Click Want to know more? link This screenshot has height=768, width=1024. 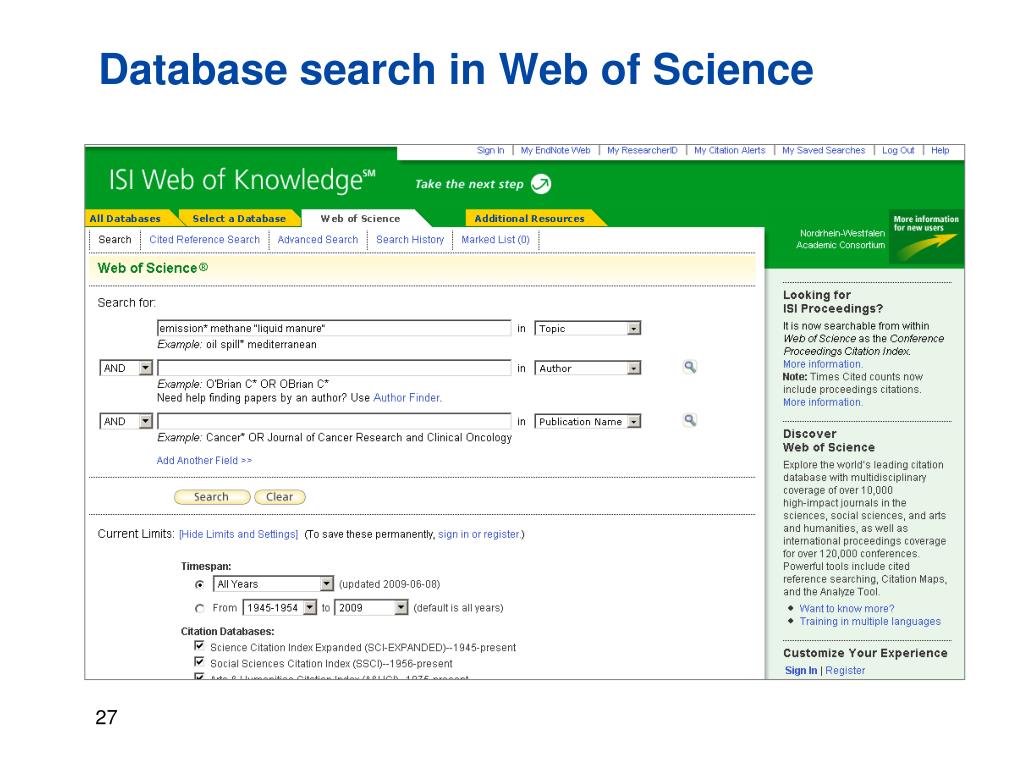pyautogui.click(x=847, y=609)
